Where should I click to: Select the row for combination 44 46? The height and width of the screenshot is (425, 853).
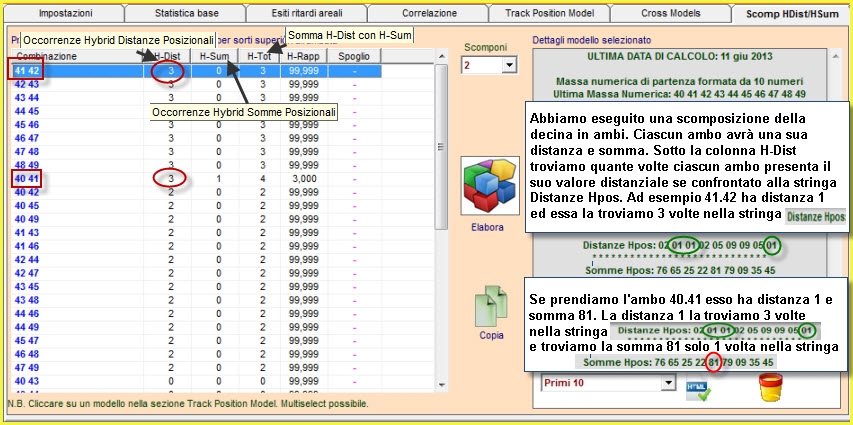[x=196, y=313]
